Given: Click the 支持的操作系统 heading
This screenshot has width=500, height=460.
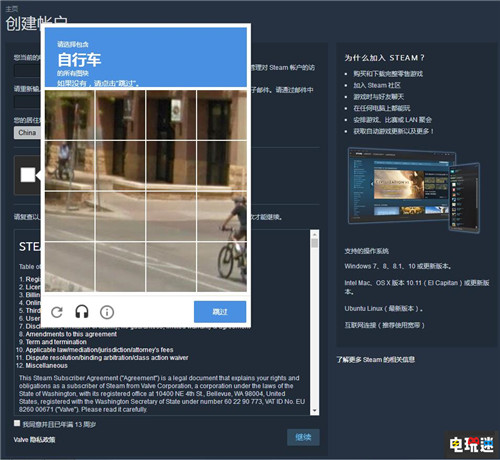Looking at the screenshot, I should pyautogui.click(x=367, y=251).
